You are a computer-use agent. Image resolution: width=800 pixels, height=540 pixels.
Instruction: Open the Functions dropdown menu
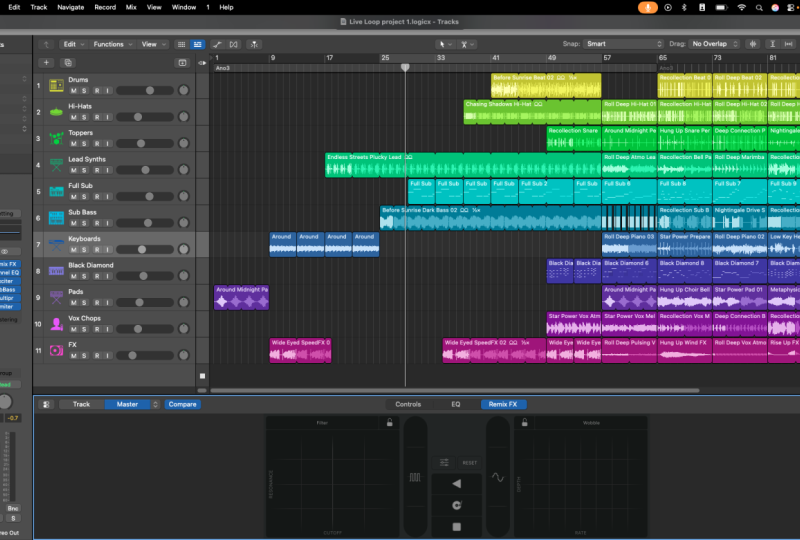(x=113, y=44)
